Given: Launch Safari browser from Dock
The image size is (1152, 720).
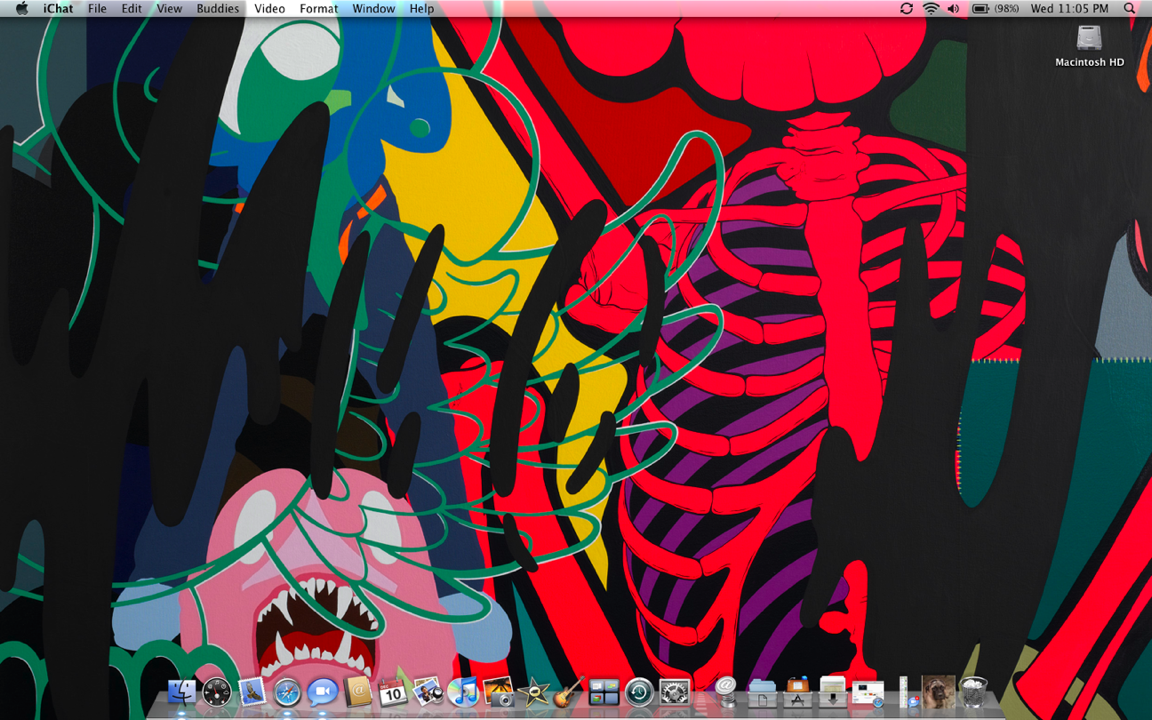Looking at the screenshot, I should tap(287, 692).
